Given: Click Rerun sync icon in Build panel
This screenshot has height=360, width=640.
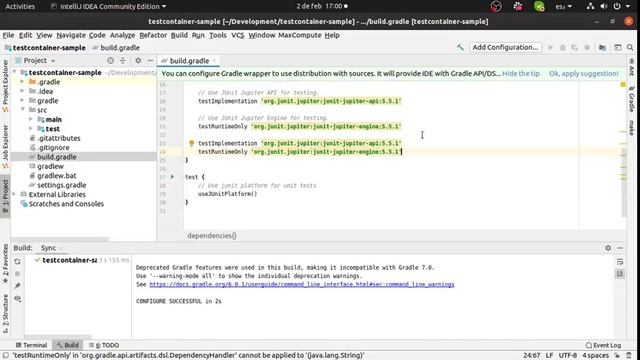Looking at the screenshot, I should coord(17,261).
